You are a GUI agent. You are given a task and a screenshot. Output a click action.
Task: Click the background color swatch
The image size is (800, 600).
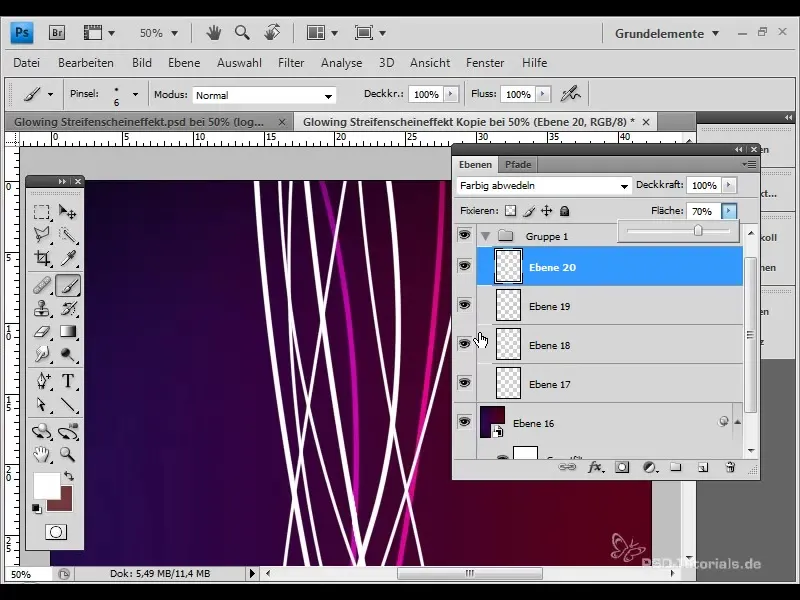tap(65, 503)
